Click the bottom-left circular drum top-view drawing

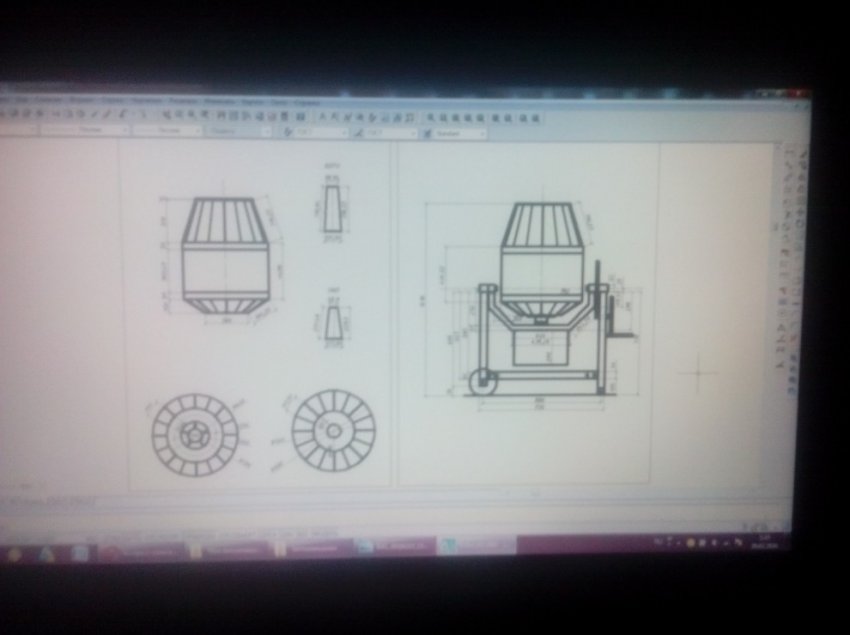point(195,435)
